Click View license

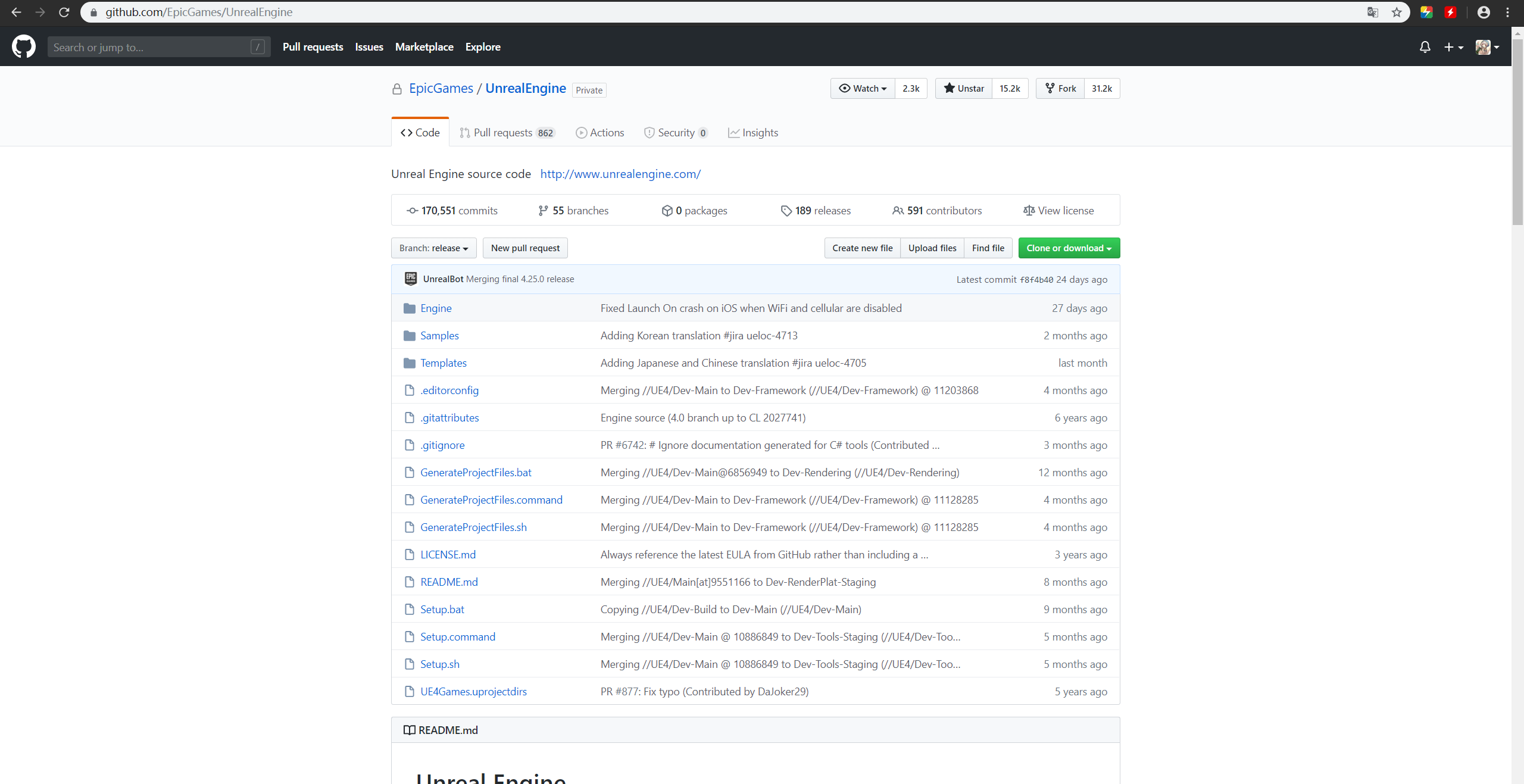click(1058, 211)
